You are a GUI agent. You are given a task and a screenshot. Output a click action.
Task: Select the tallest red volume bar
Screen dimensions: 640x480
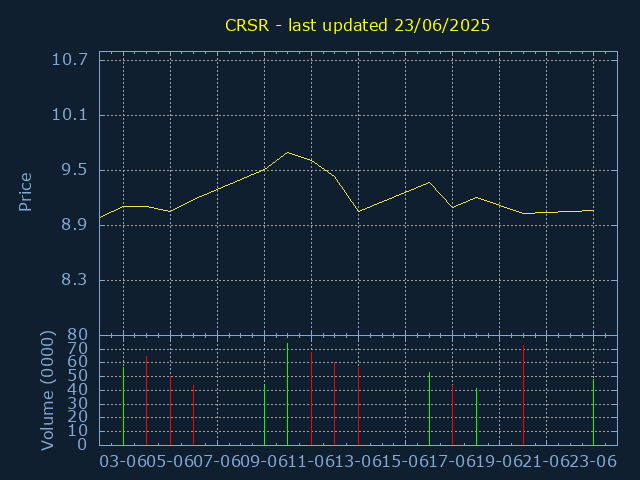coord(523,395)
